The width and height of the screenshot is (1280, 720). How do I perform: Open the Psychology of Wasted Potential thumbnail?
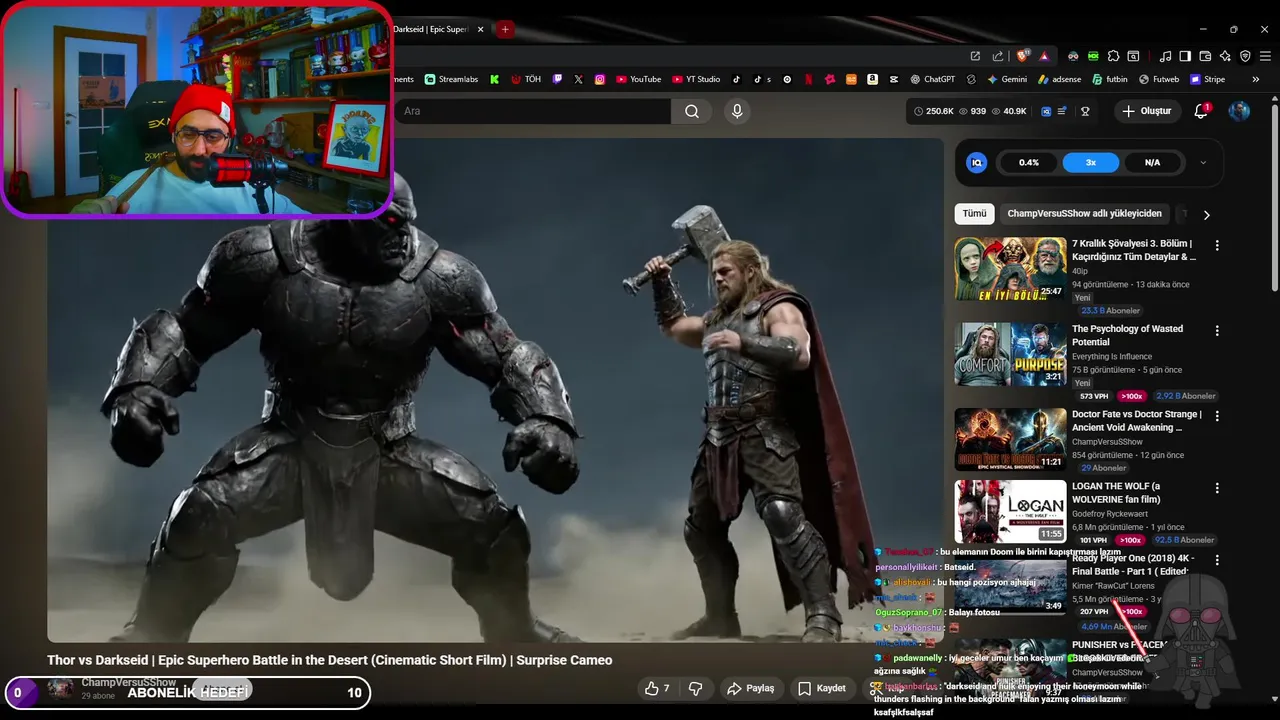[1010, 354]
